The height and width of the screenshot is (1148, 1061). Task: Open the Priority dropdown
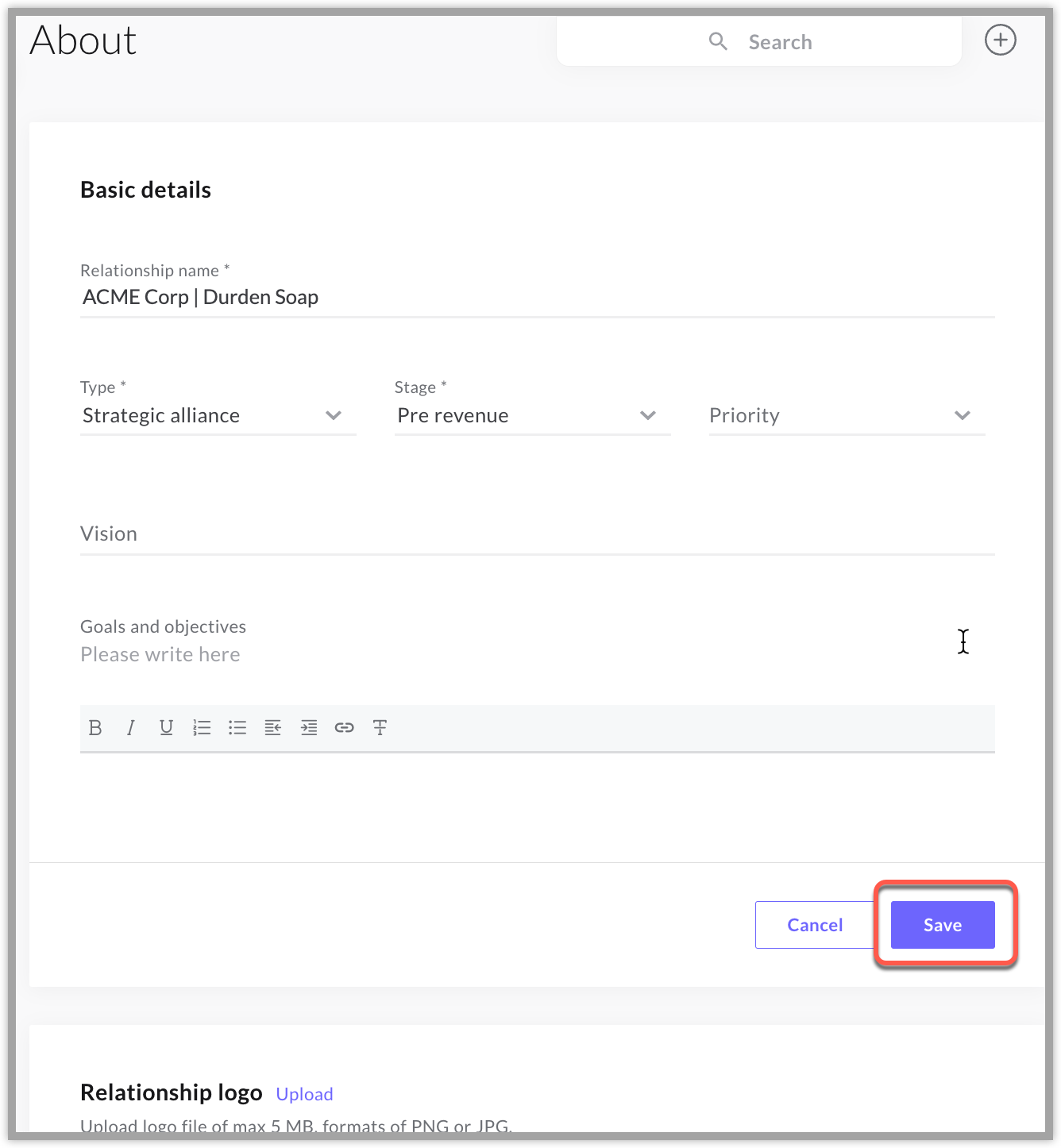pos(847,415)
